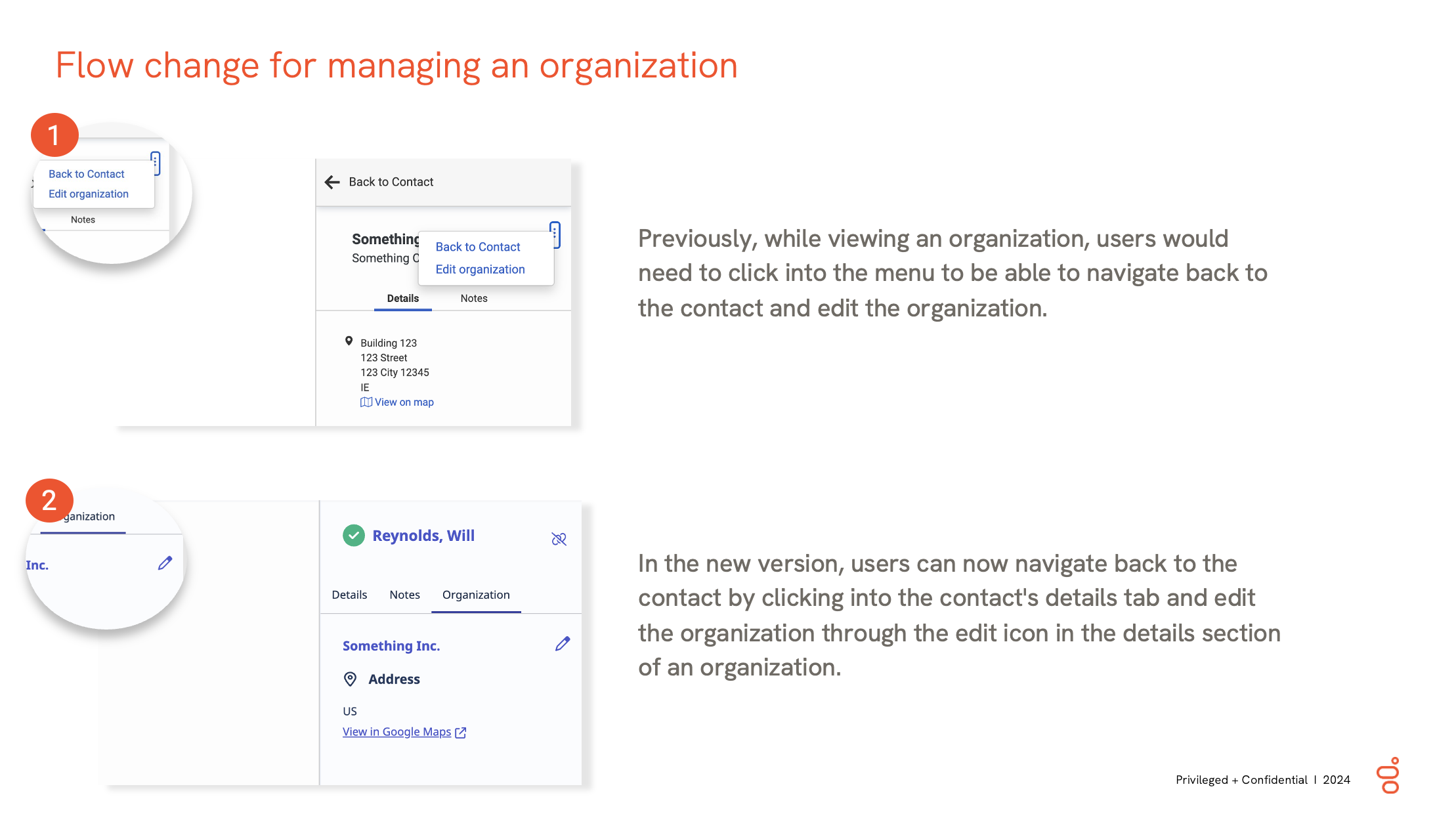The image size is (1456, 814).
Task: Switch to the Organization tab for Reynolds
Action: pyautogui.click(x=476, y=595)
